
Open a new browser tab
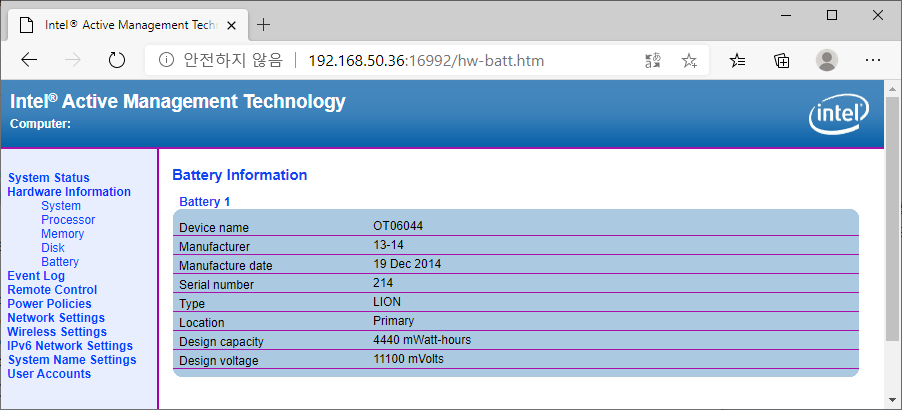pos(263,25)
